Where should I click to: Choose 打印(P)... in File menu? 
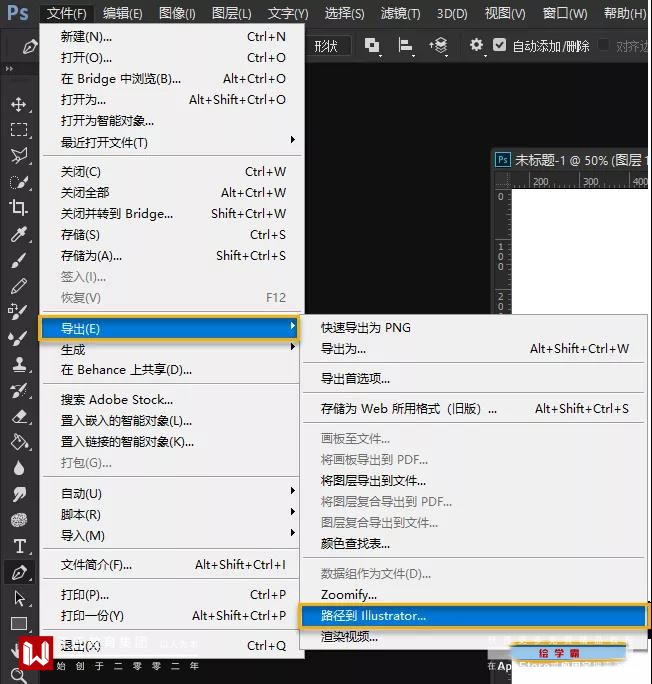[x=171, y=594]
